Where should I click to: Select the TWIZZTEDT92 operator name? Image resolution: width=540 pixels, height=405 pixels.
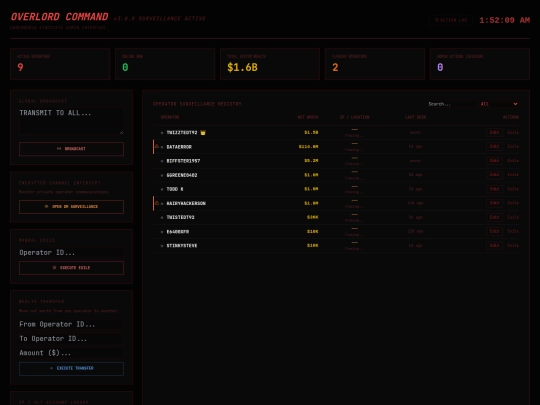pos(182,133)
